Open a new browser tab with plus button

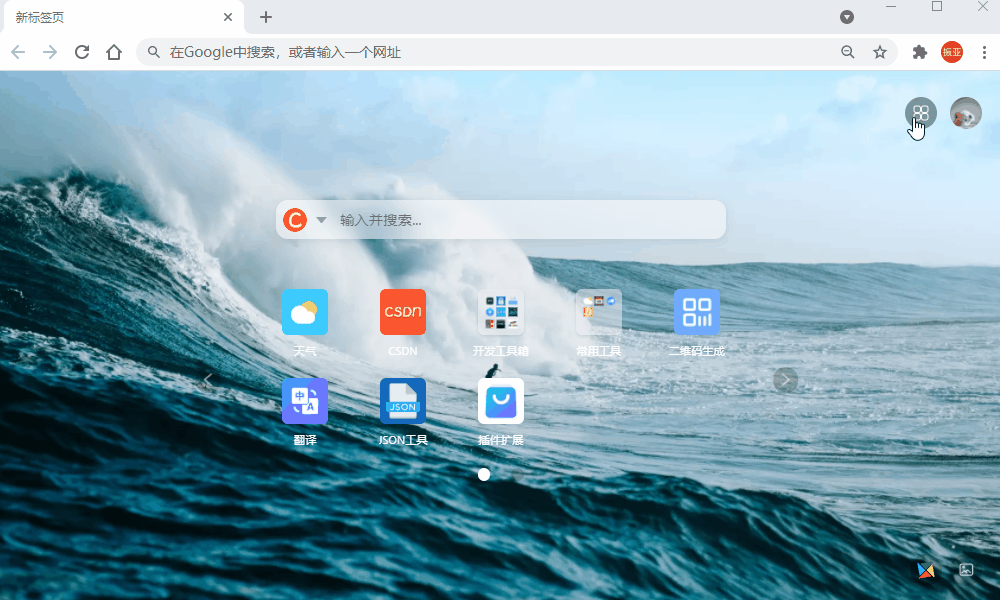click(x=265, y=17)
